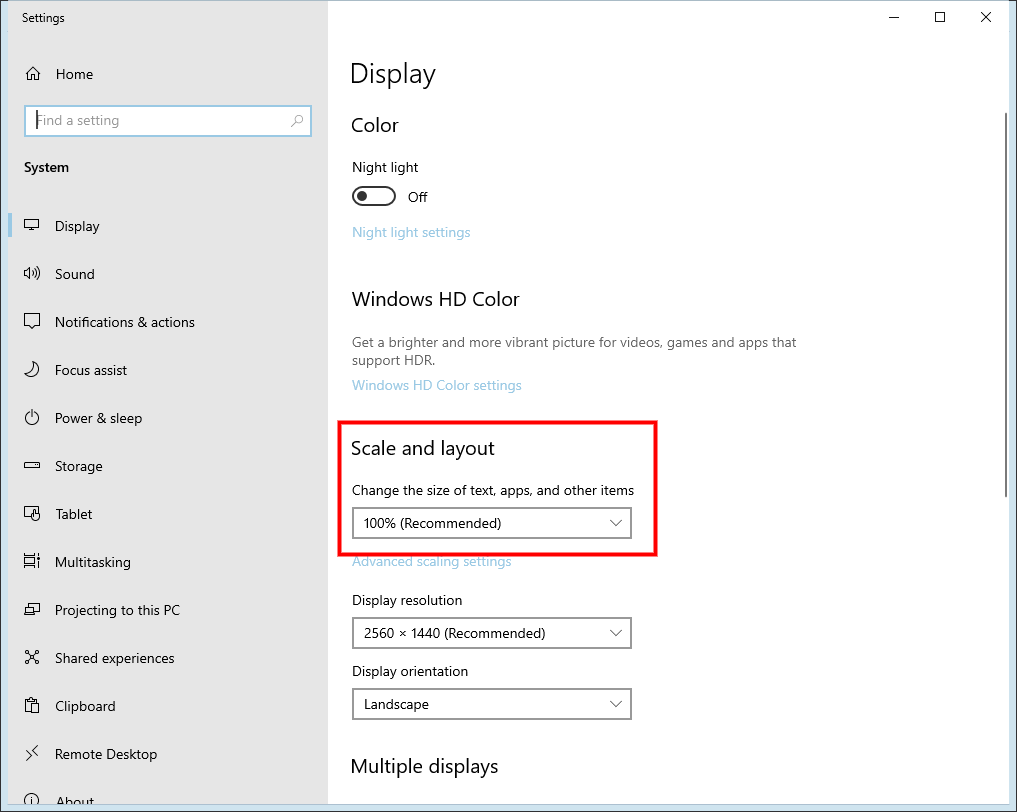Click the magnifier icon in search box

[296, 121]
